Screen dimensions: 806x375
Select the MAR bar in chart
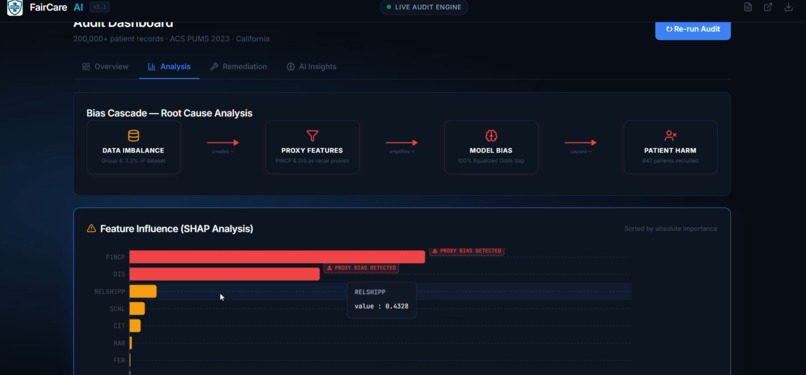[x=131, y=343]
